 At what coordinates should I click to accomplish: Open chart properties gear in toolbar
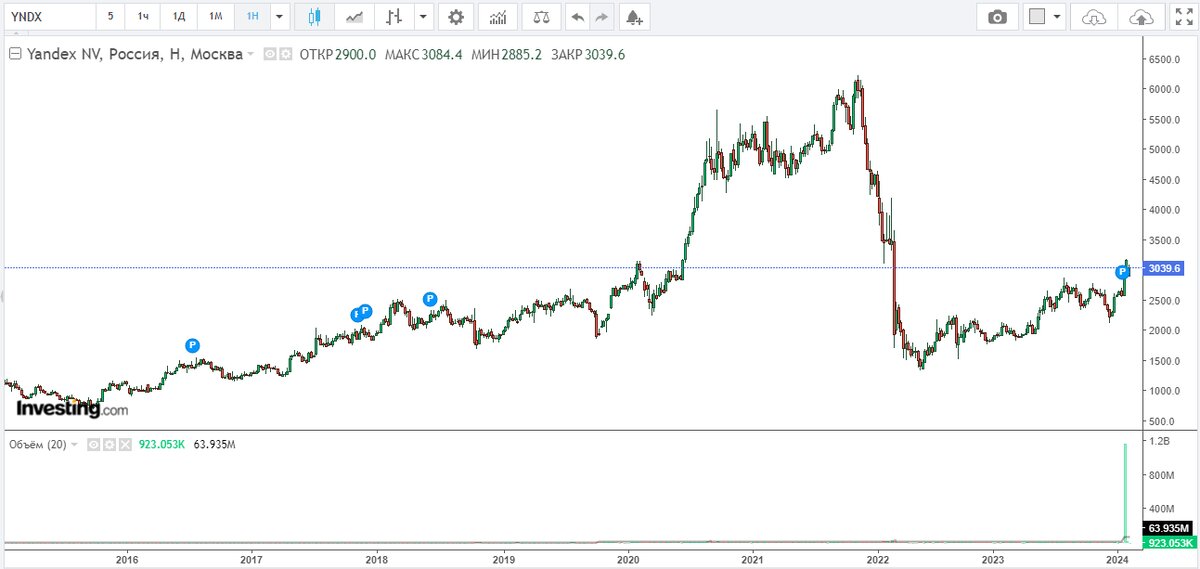tap(457, 17)
